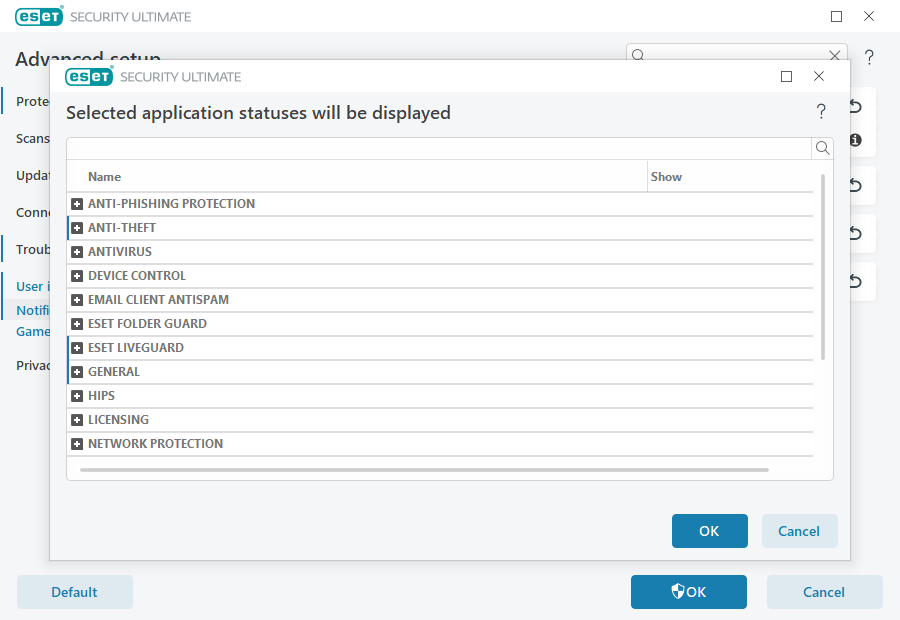
Task: Click shield OK button in Advanced setup
Action: [x=689, y=592]
